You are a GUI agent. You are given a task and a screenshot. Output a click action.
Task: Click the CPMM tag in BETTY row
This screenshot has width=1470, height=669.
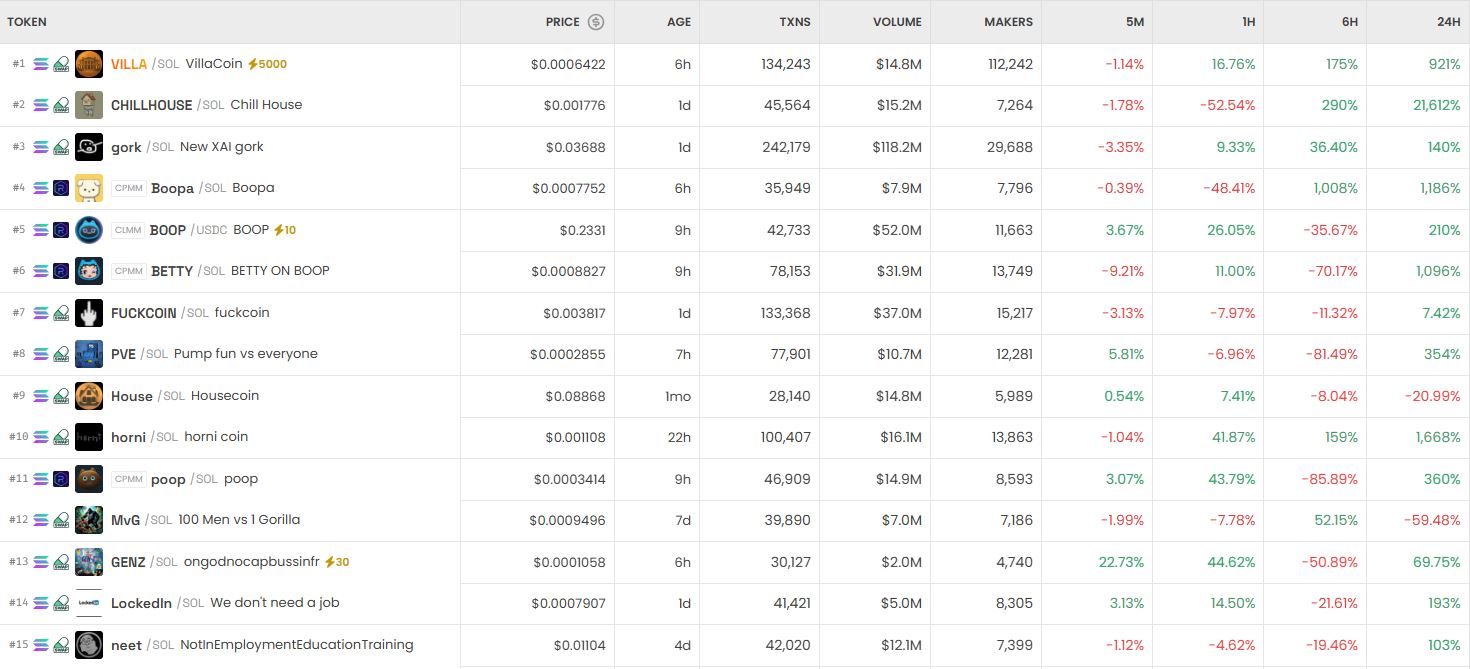(x=129, y=271)
